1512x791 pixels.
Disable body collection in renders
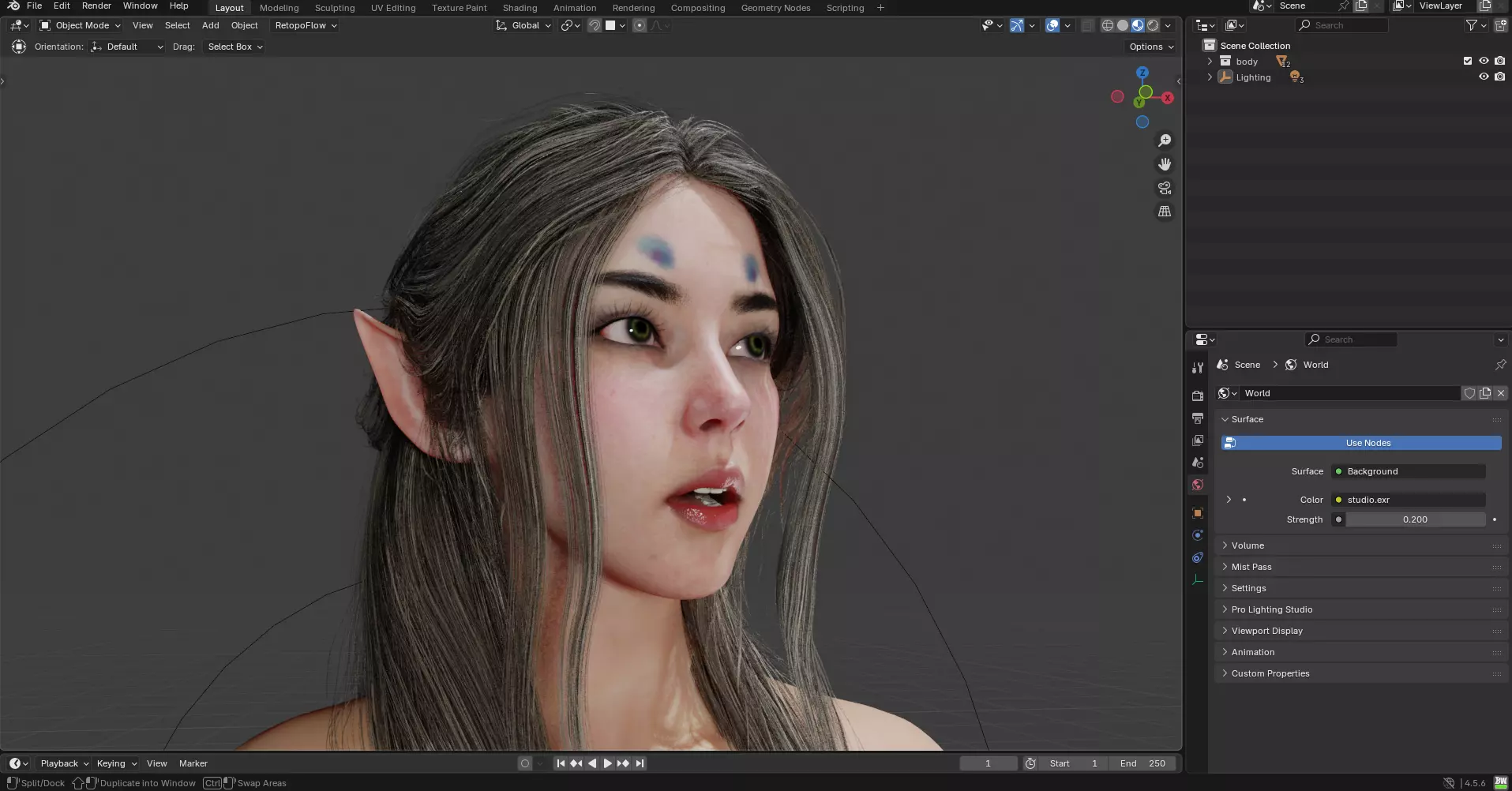point(1499,61)
